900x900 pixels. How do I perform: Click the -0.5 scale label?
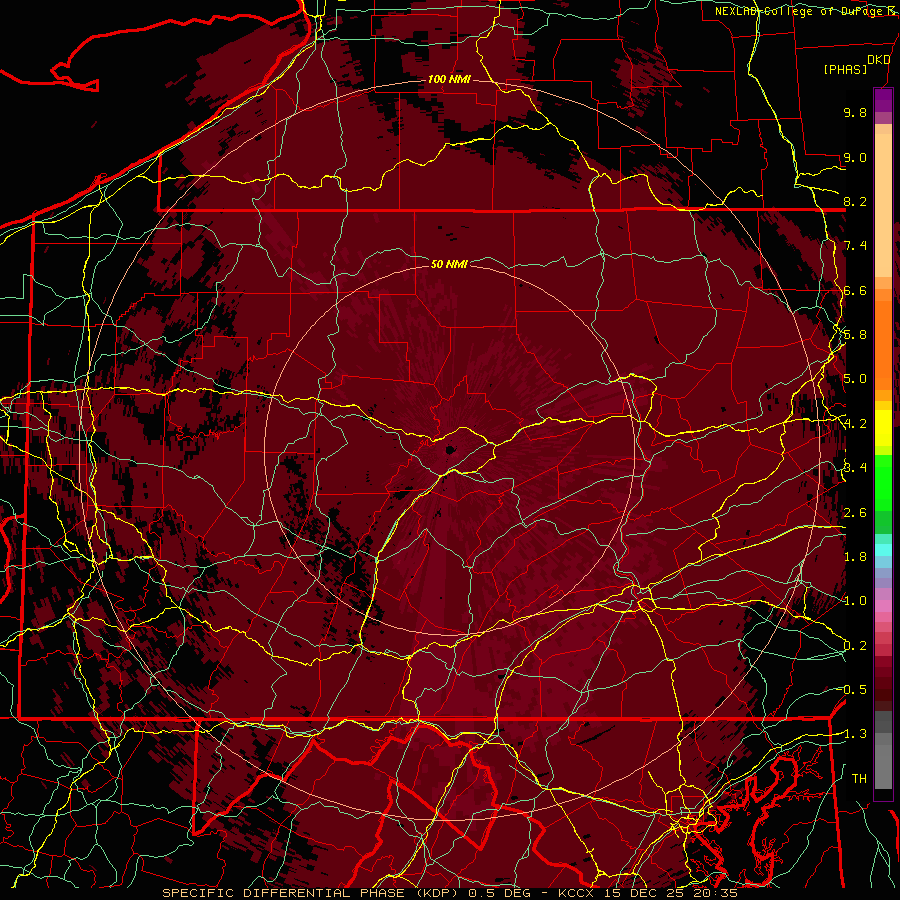click(854, 690)
